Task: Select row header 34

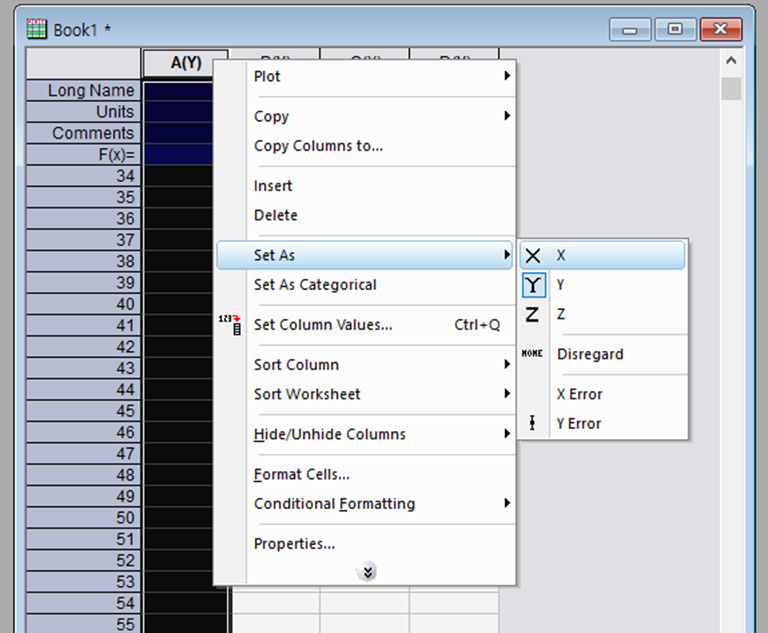Action: [83, 176]
